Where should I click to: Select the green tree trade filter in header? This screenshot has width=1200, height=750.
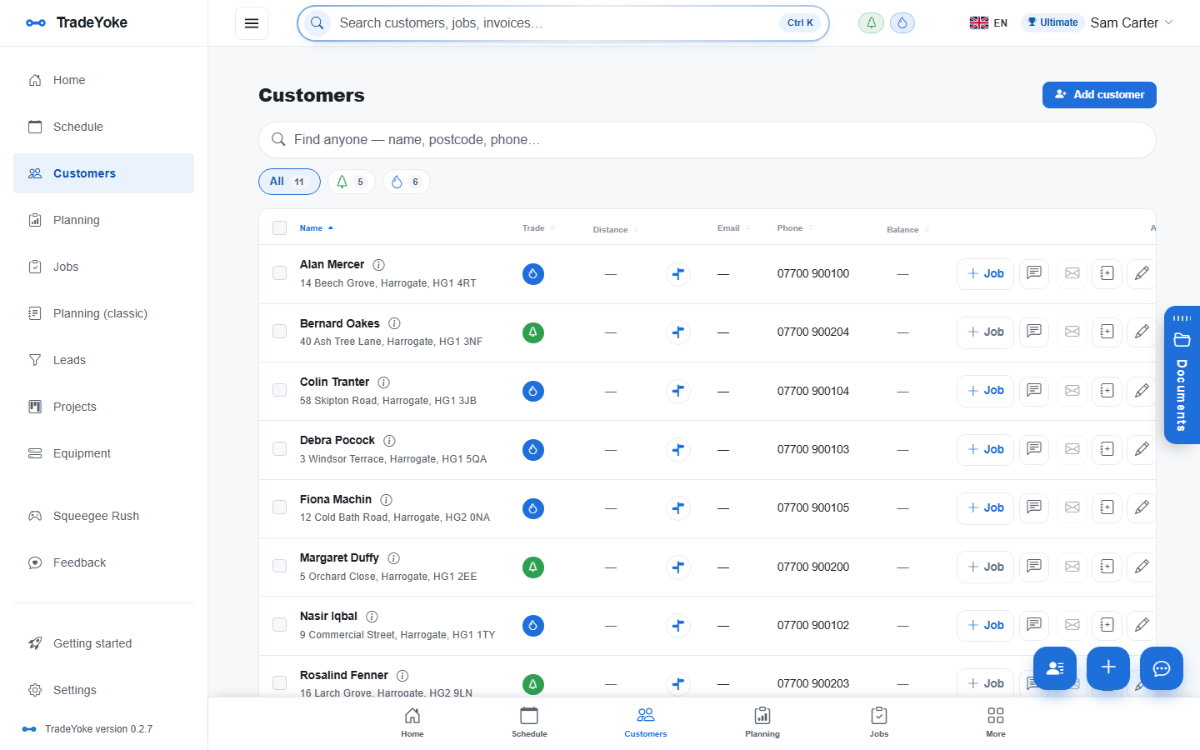871,23
